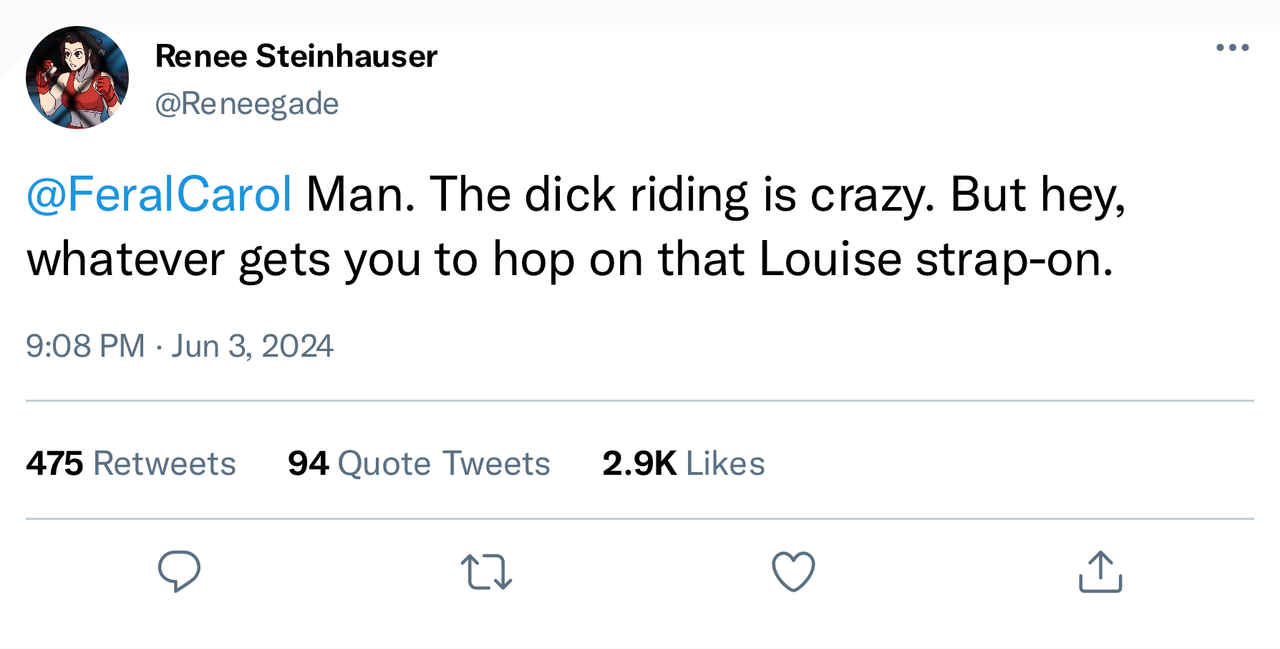Image resolution: width=1280 pixels, height=649 pixels.
Task: Open the three-dot more options menu
Action: point(1232,48)
